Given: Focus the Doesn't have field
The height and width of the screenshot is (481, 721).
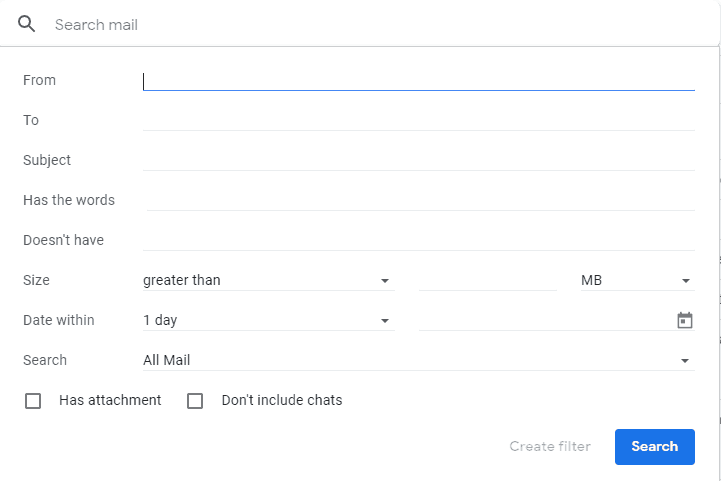Looking at the screenshot, I should tap(418, 240).
